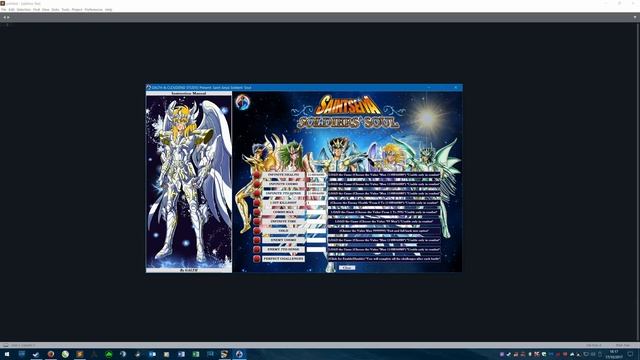The width and height of the screenshot is (640, 360).
Task: Click the GOLD label button
Action: point(283,231)
